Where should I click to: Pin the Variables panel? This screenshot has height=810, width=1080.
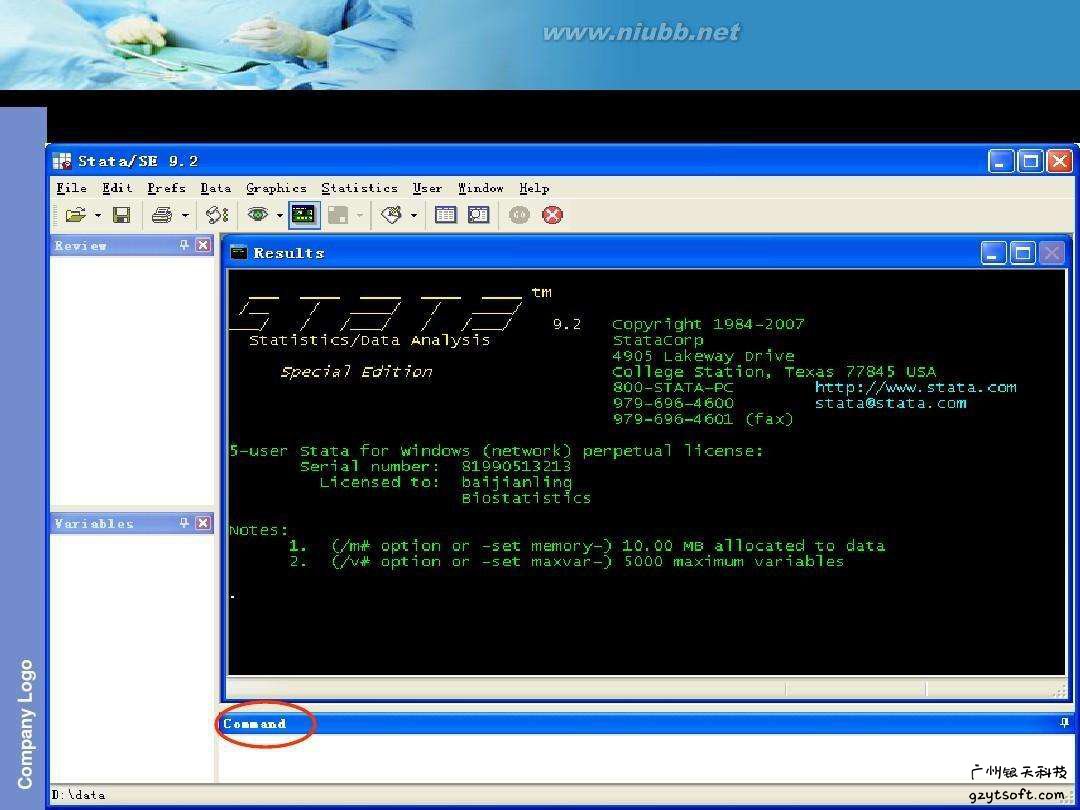click(184, 523)
